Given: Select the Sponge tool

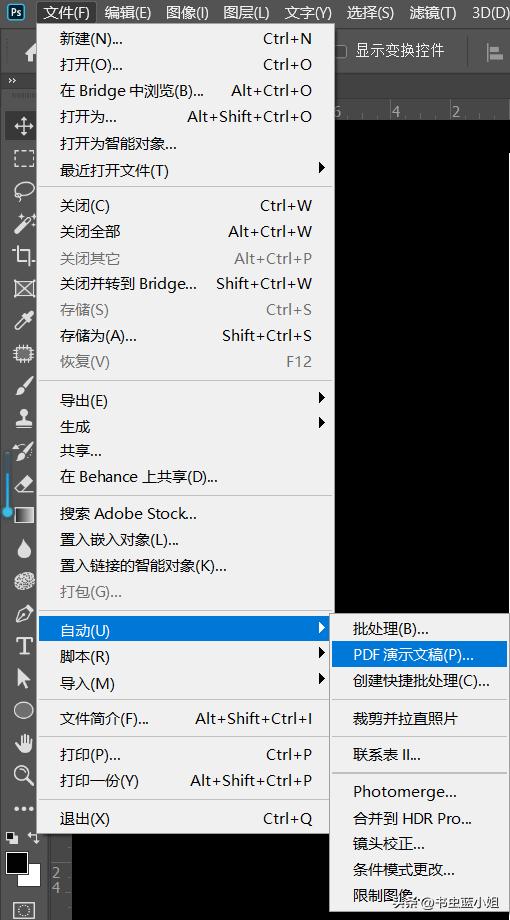Looking at the screenshot, I should click(23, 581).
